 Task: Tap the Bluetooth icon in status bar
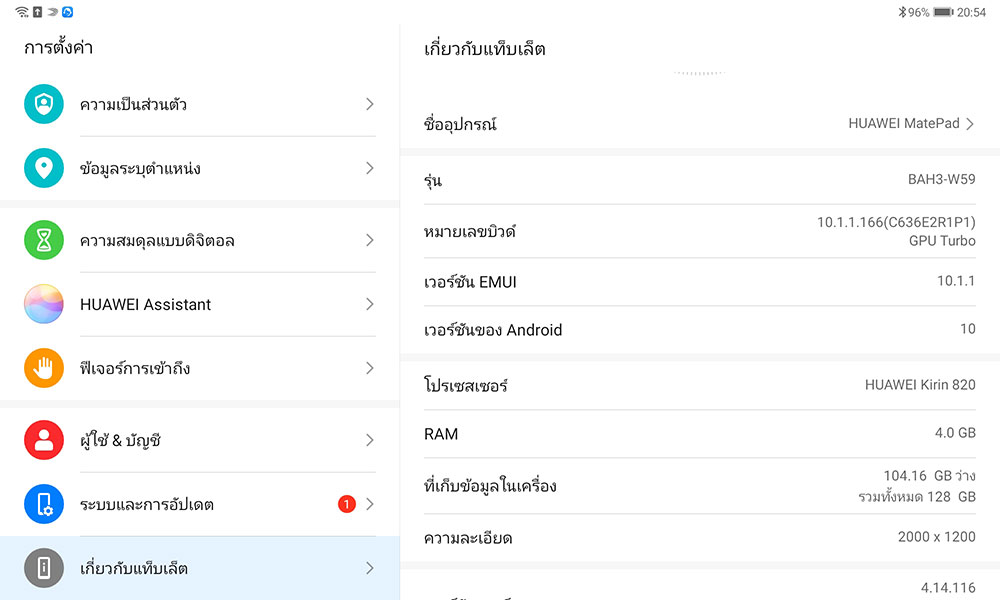tap(901, 12)
